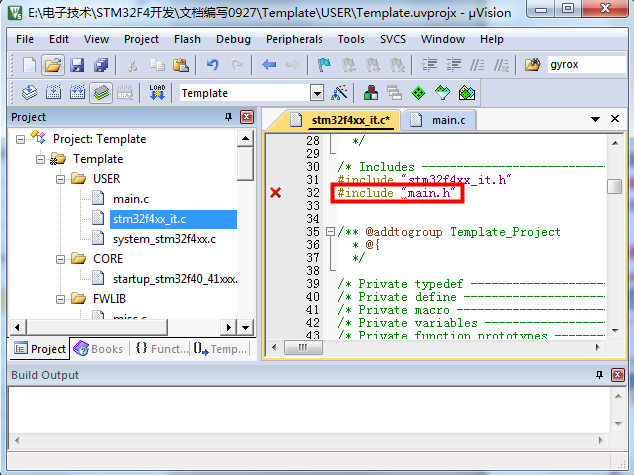Collapse the USER folder group
This screenshot has width=634, height=475.
[x=60, y=179]
